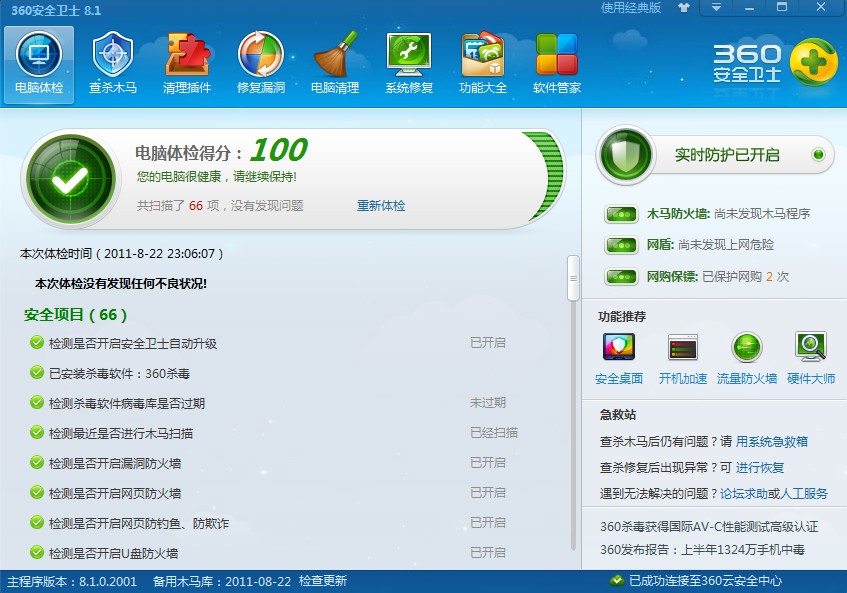Click green check beside 检测是否开启漏洞防火墙
The image size is (847, 593).
click(x=37, y=462)
